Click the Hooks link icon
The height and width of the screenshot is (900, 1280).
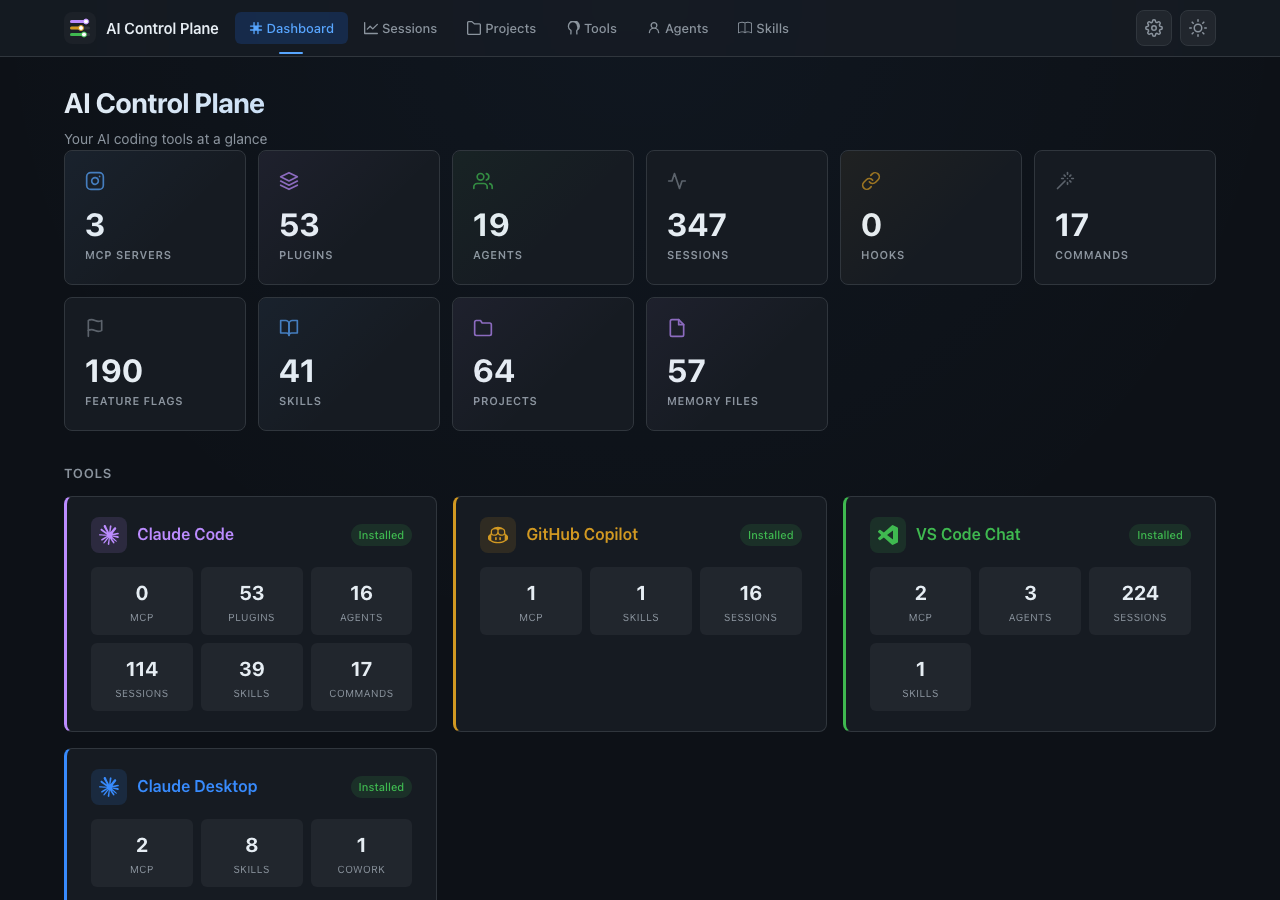click(x=871, y=181)
